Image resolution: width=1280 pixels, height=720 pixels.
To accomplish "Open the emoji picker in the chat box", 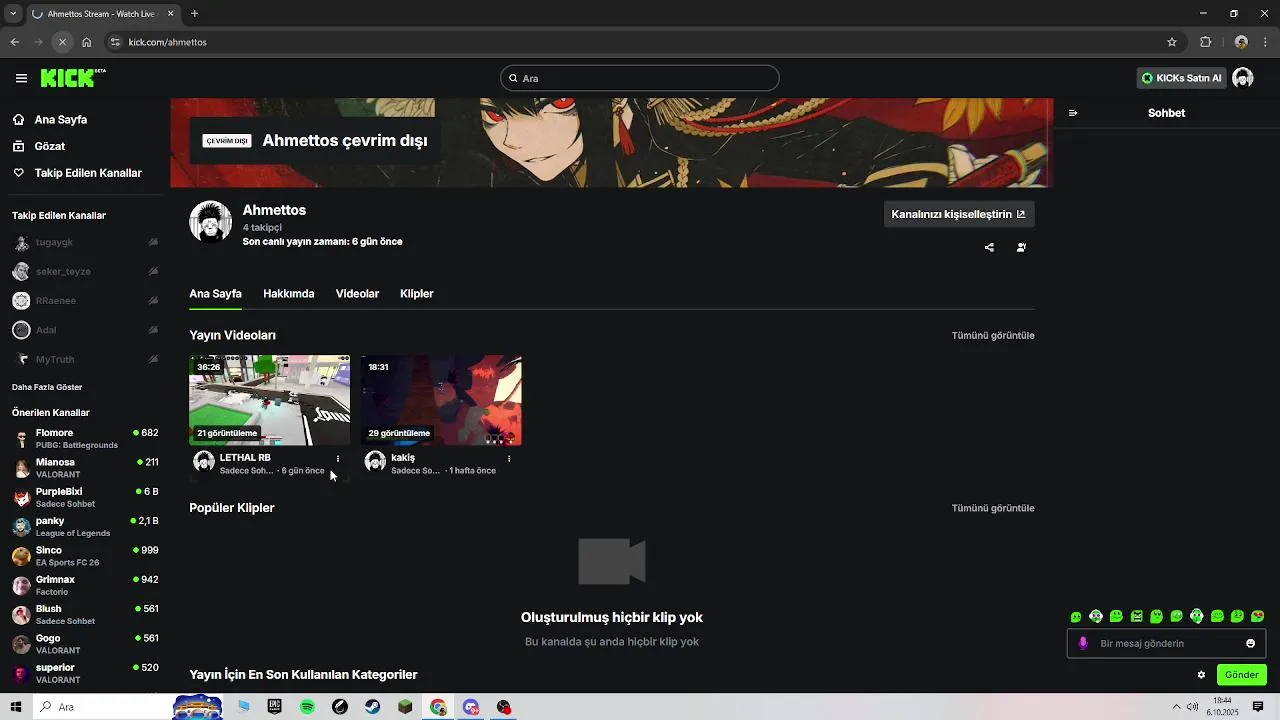I will click(1250, 643).
